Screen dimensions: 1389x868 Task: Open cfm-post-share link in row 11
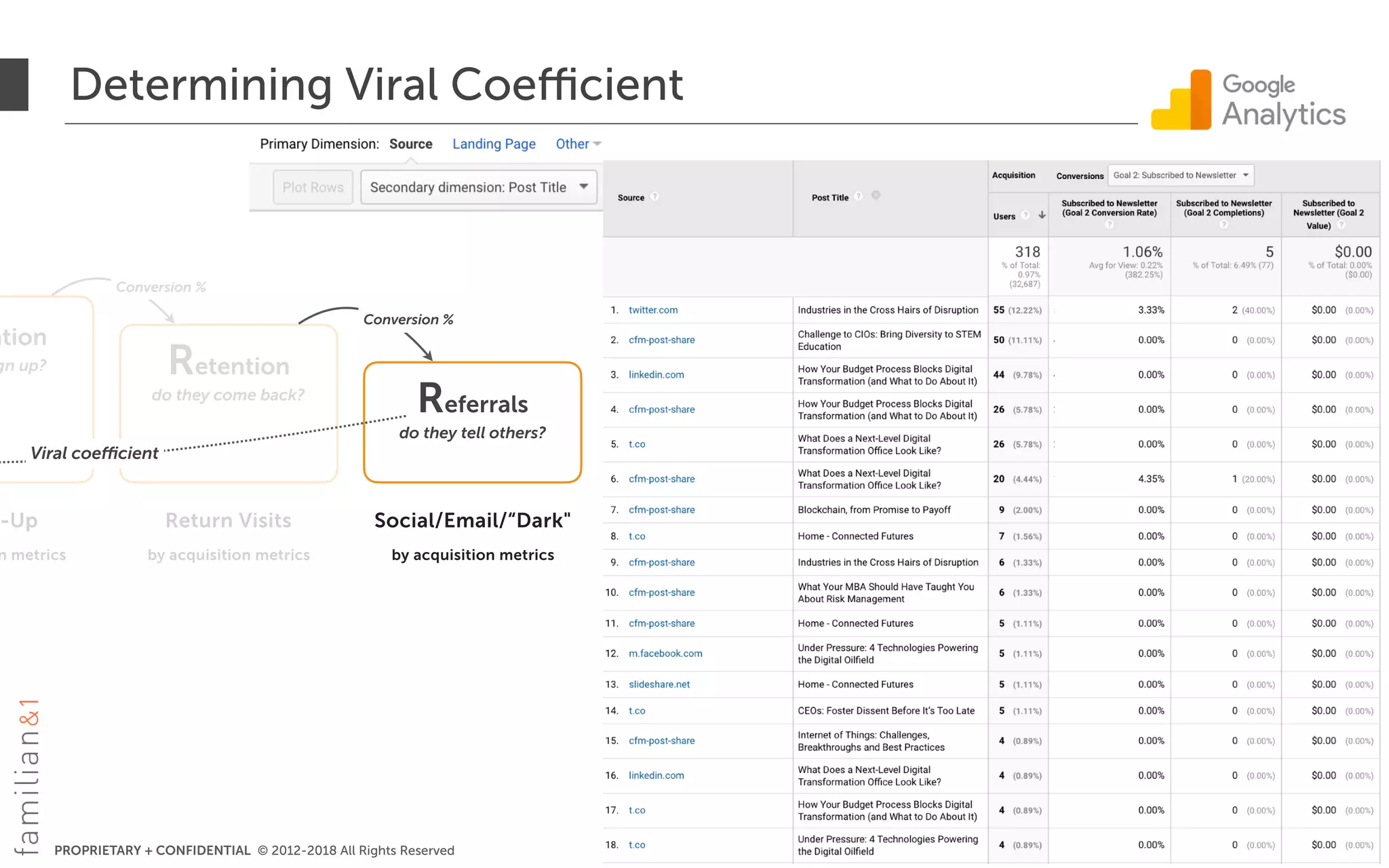point(661,623)
